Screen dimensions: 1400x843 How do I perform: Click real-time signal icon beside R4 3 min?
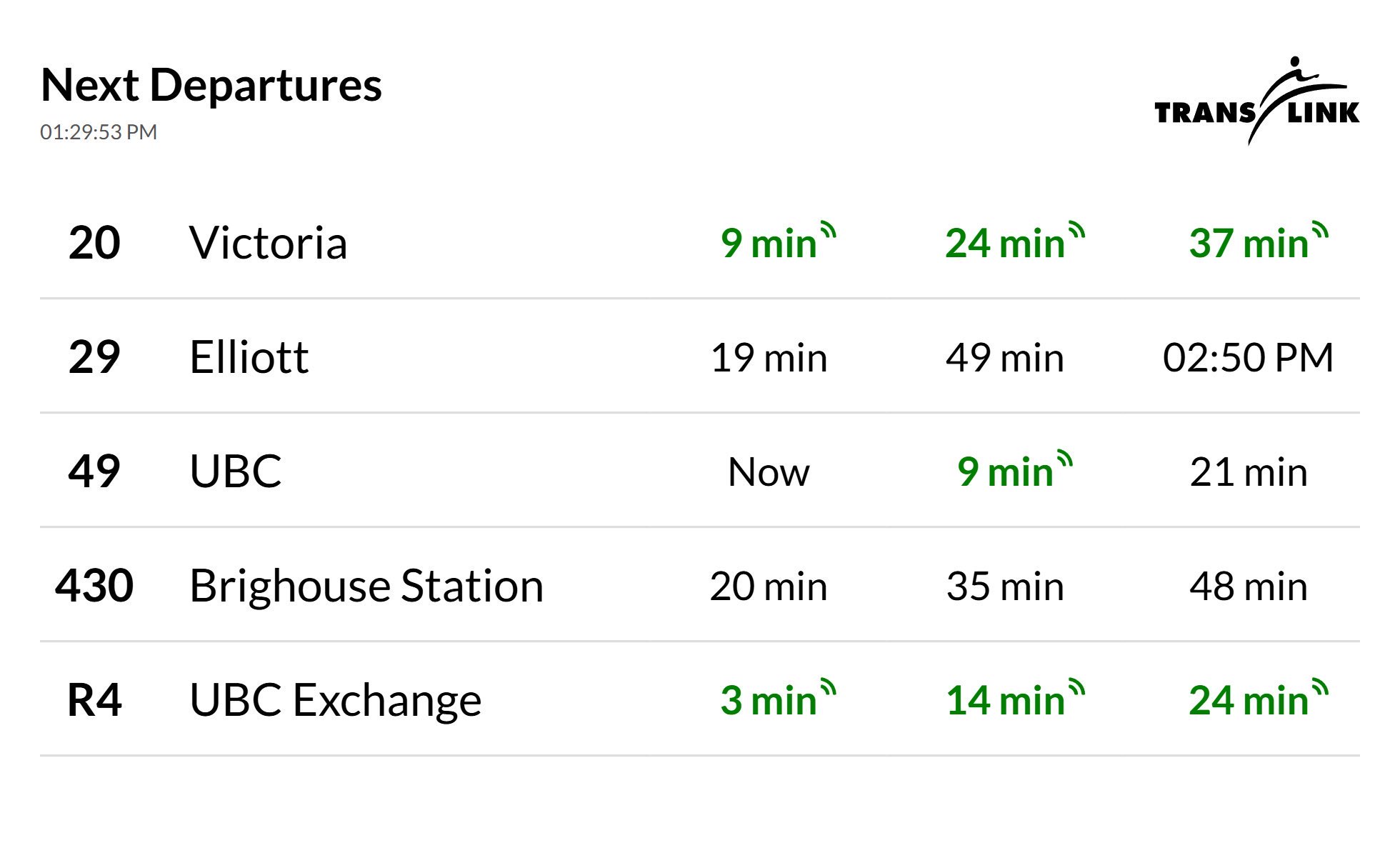829,688
